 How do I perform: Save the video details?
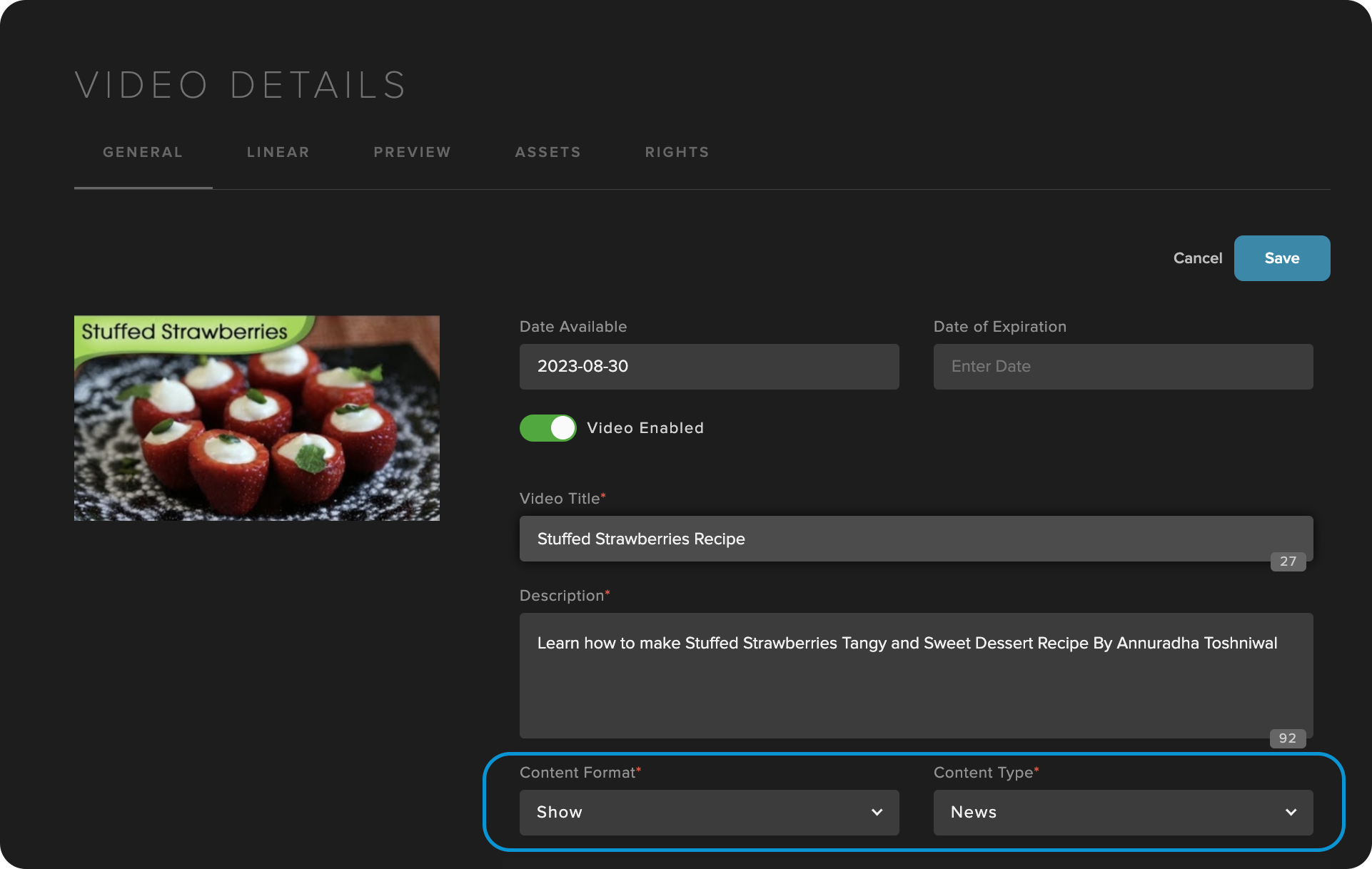click(x=1282, y=258)
